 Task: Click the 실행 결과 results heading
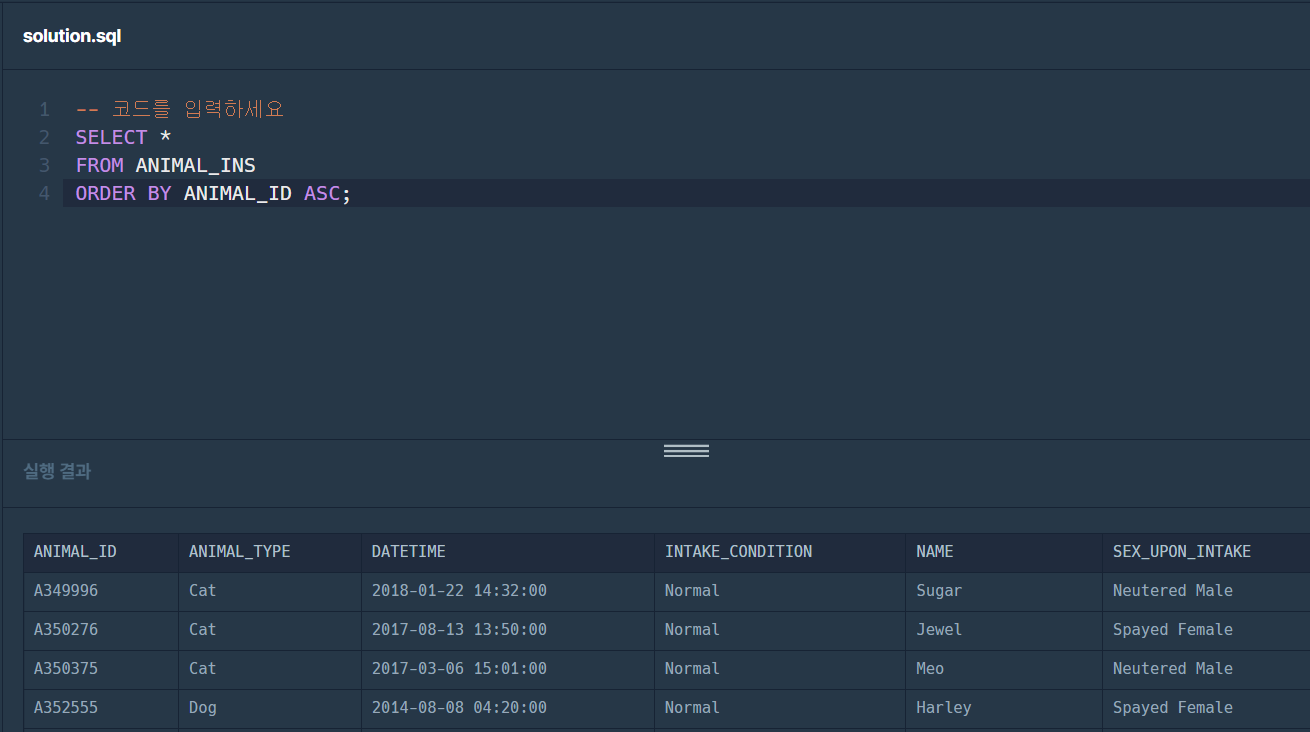coord(57,471)
